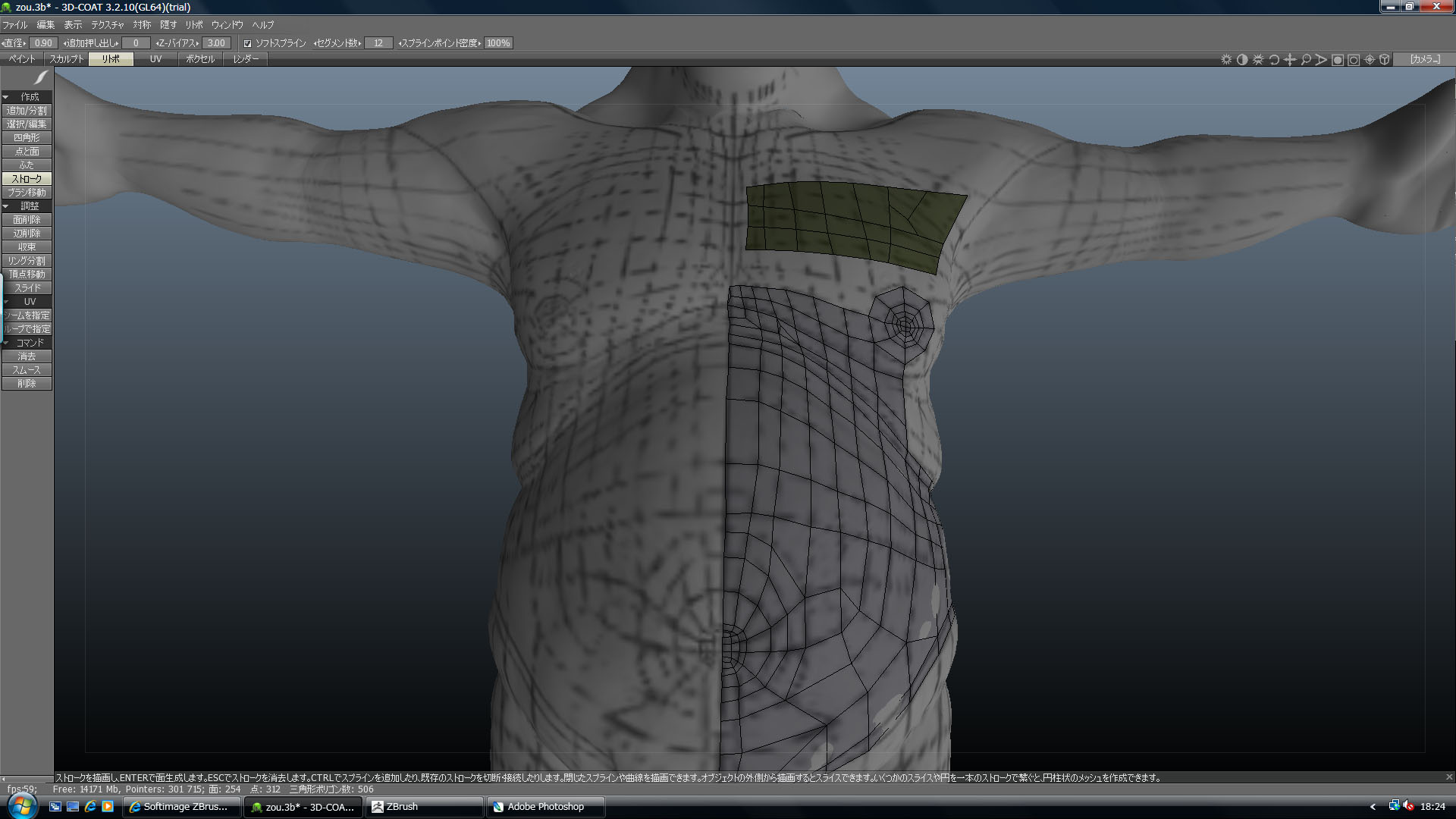Select the 点と面 tool
Screen dimensions: 1456x819
(27, 152)
